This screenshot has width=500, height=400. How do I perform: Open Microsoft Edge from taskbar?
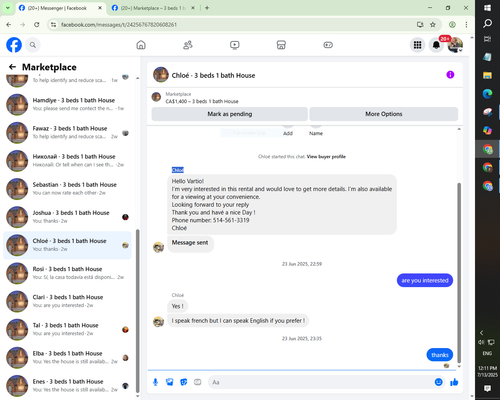tap(487, 94)
